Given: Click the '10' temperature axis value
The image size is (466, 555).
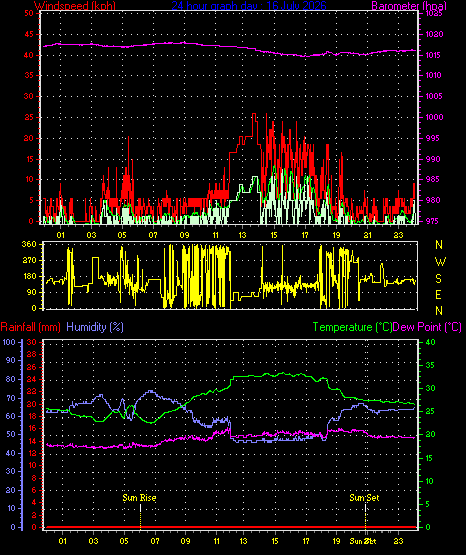Looking at the screenshot, I should pyautogui.click(x=430, y=481).
